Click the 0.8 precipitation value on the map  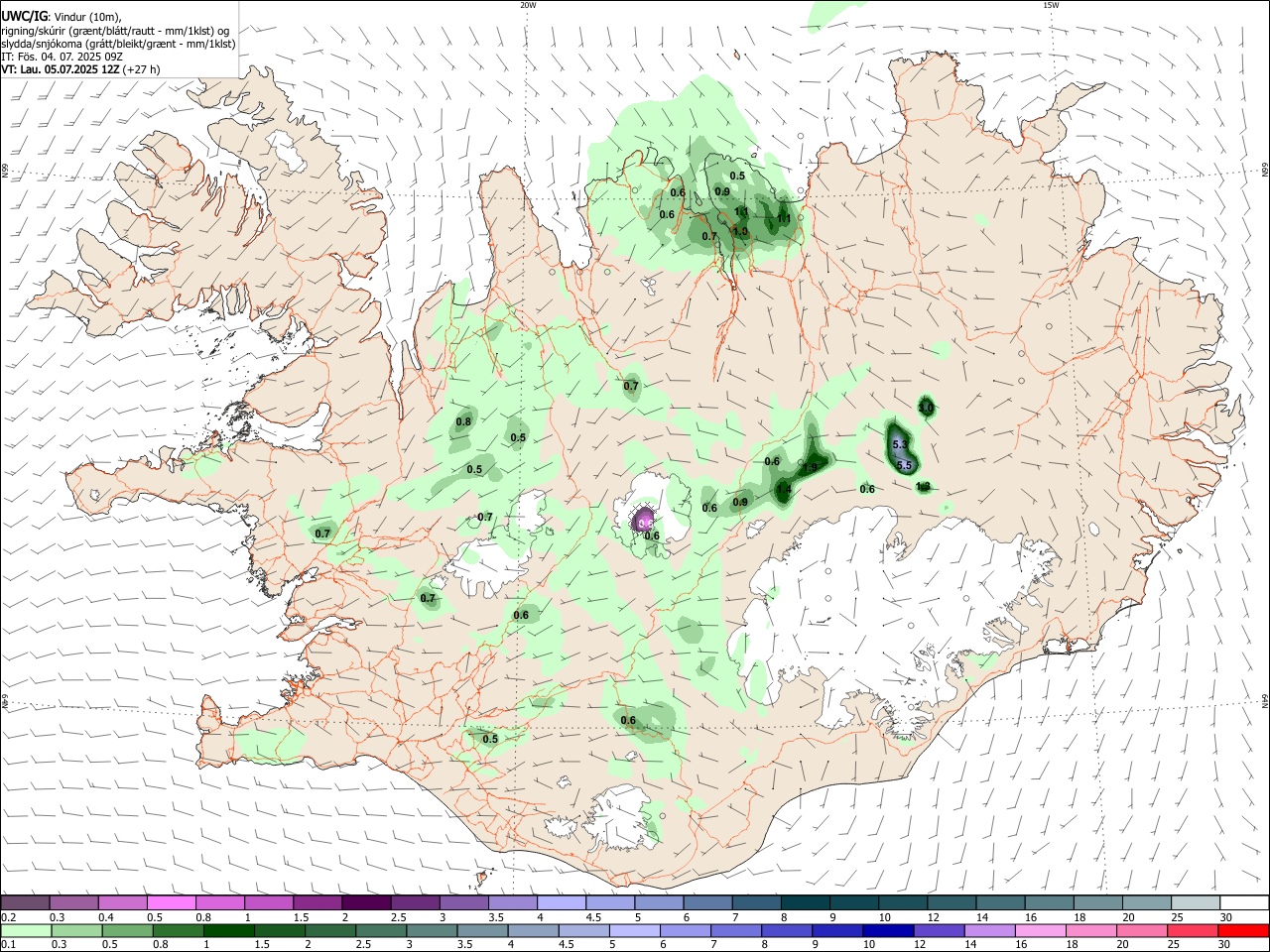point(463,421)
